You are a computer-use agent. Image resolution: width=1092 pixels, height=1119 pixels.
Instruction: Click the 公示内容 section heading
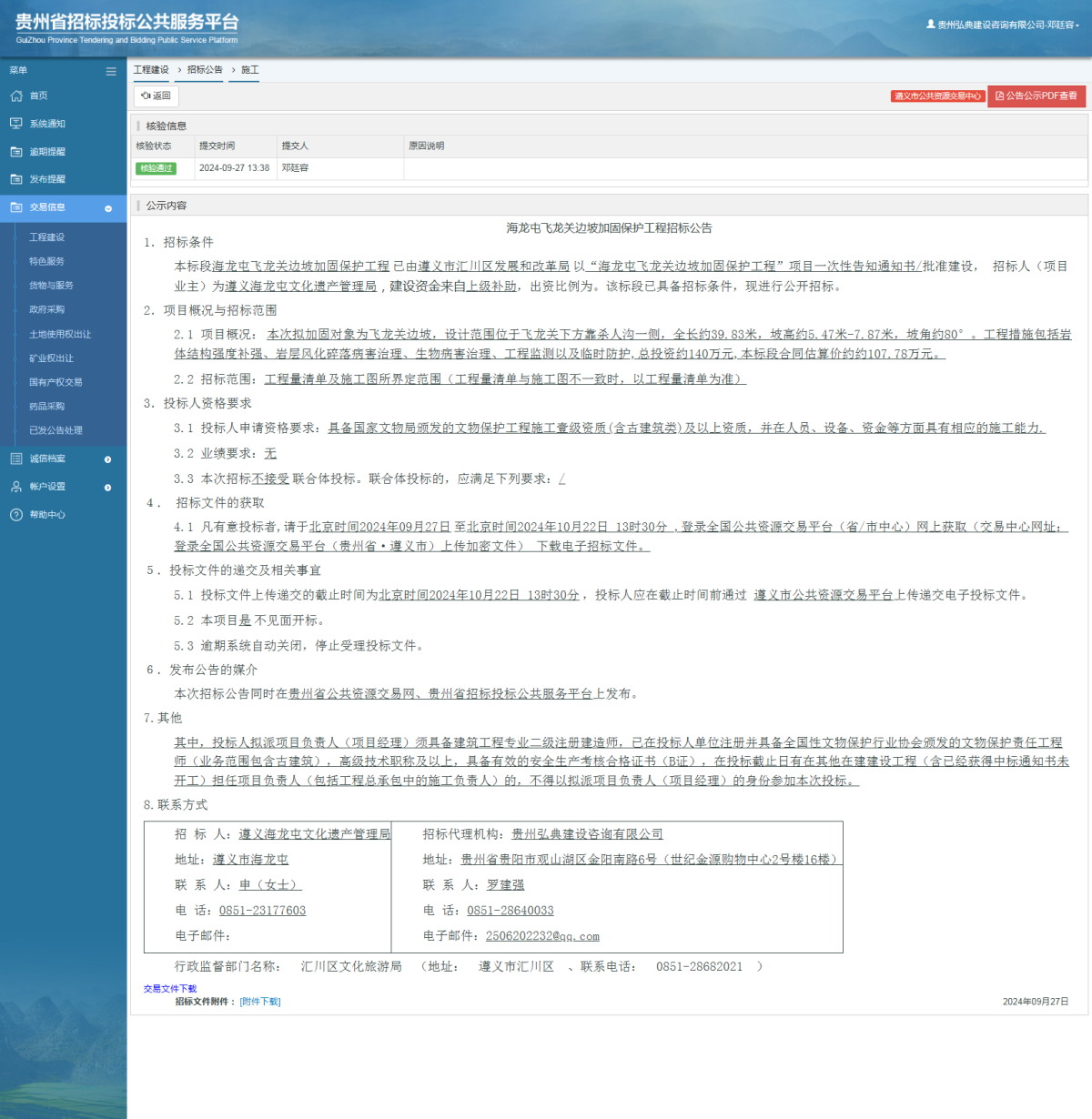[x=166, y=206]
